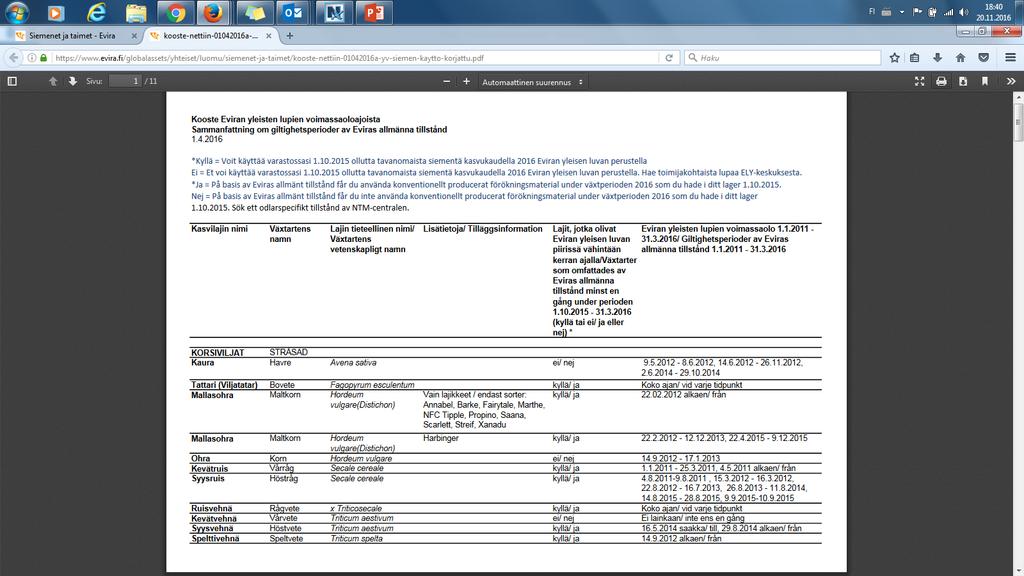Launch Windows Media Player from taskbar
Screen dimensions: 1024x576
click(x=56, y=12)
